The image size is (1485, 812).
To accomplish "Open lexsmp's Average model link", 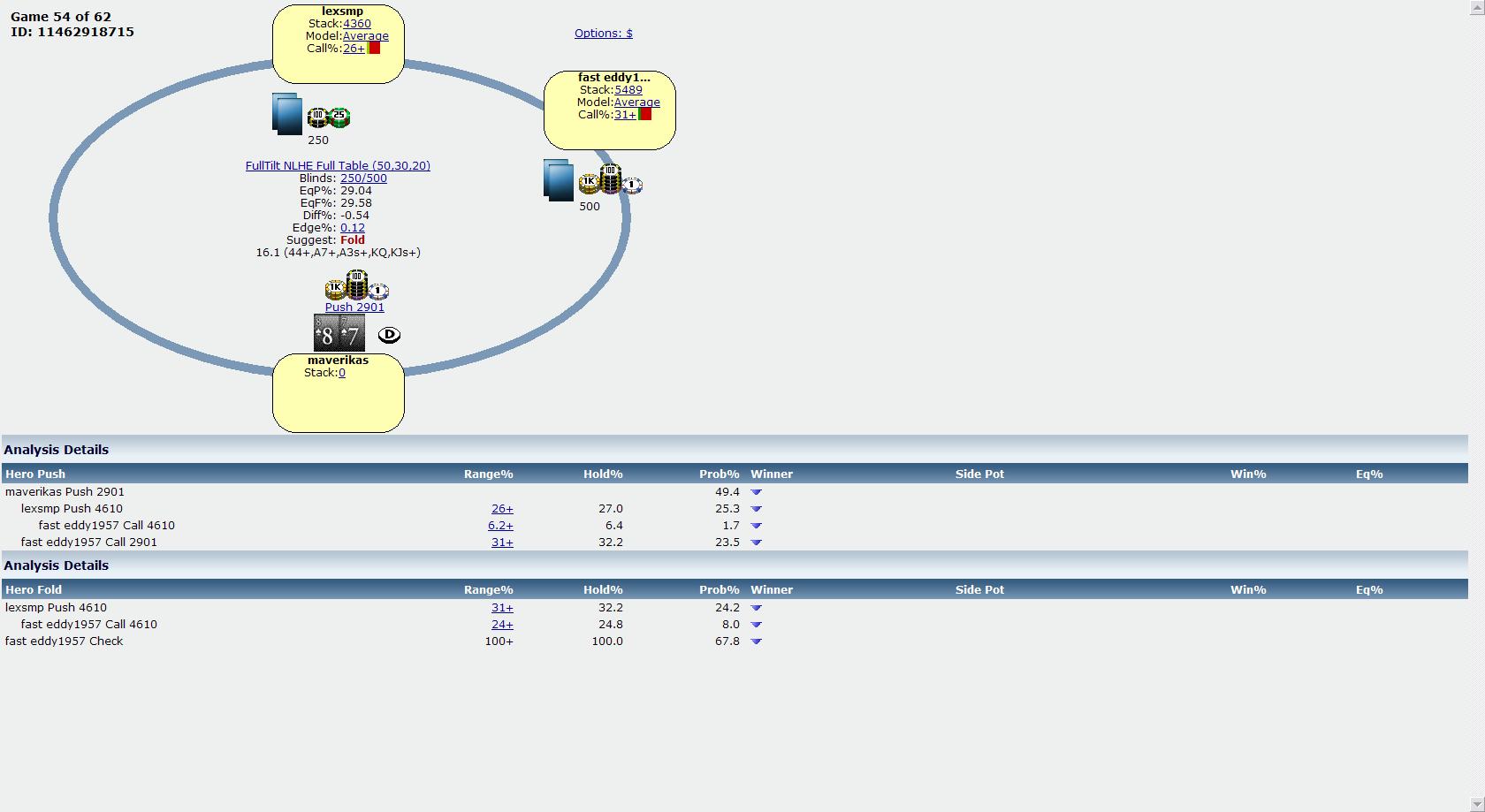I will pyautogui.click(x=365, y=36).
